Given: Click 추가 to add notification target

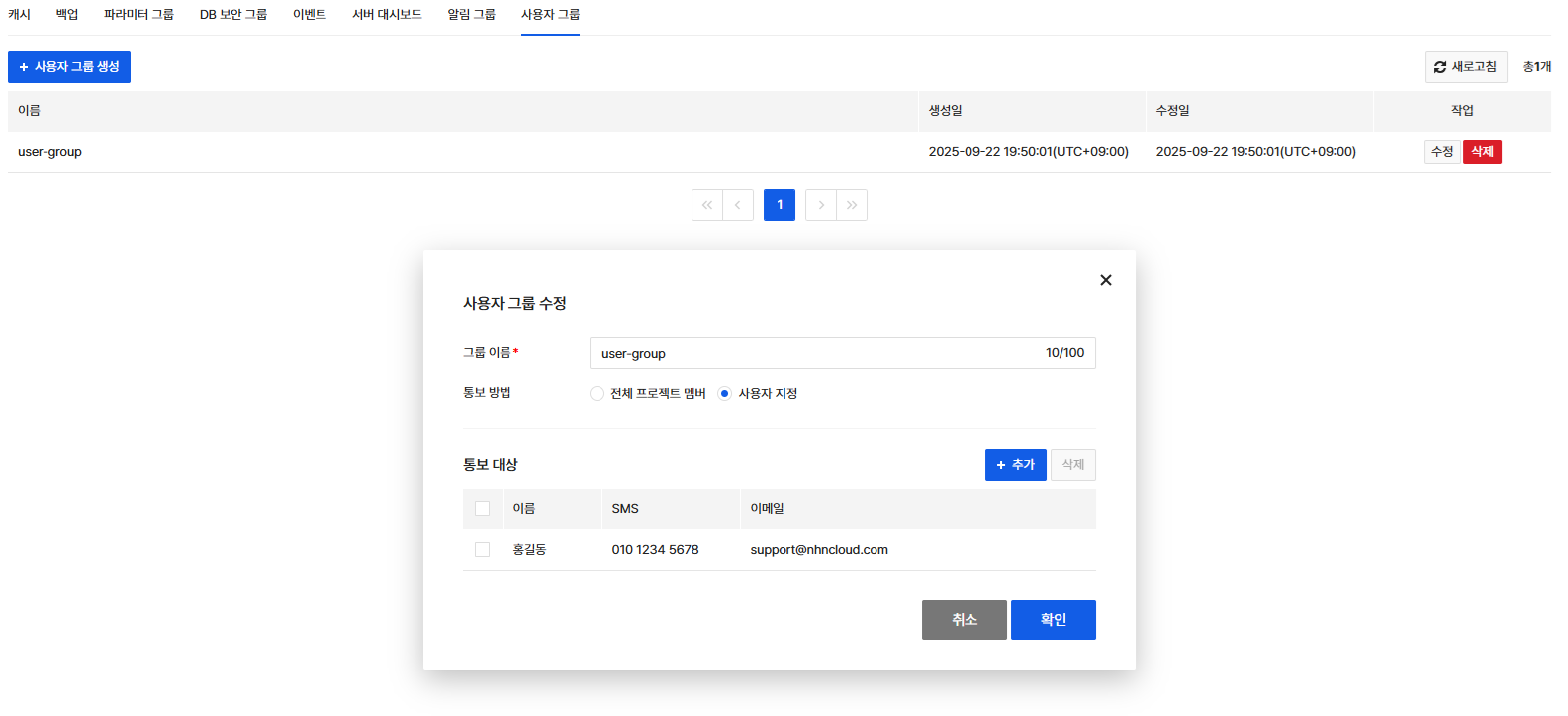Looking at the screenshot, I should click(1015, 465).
